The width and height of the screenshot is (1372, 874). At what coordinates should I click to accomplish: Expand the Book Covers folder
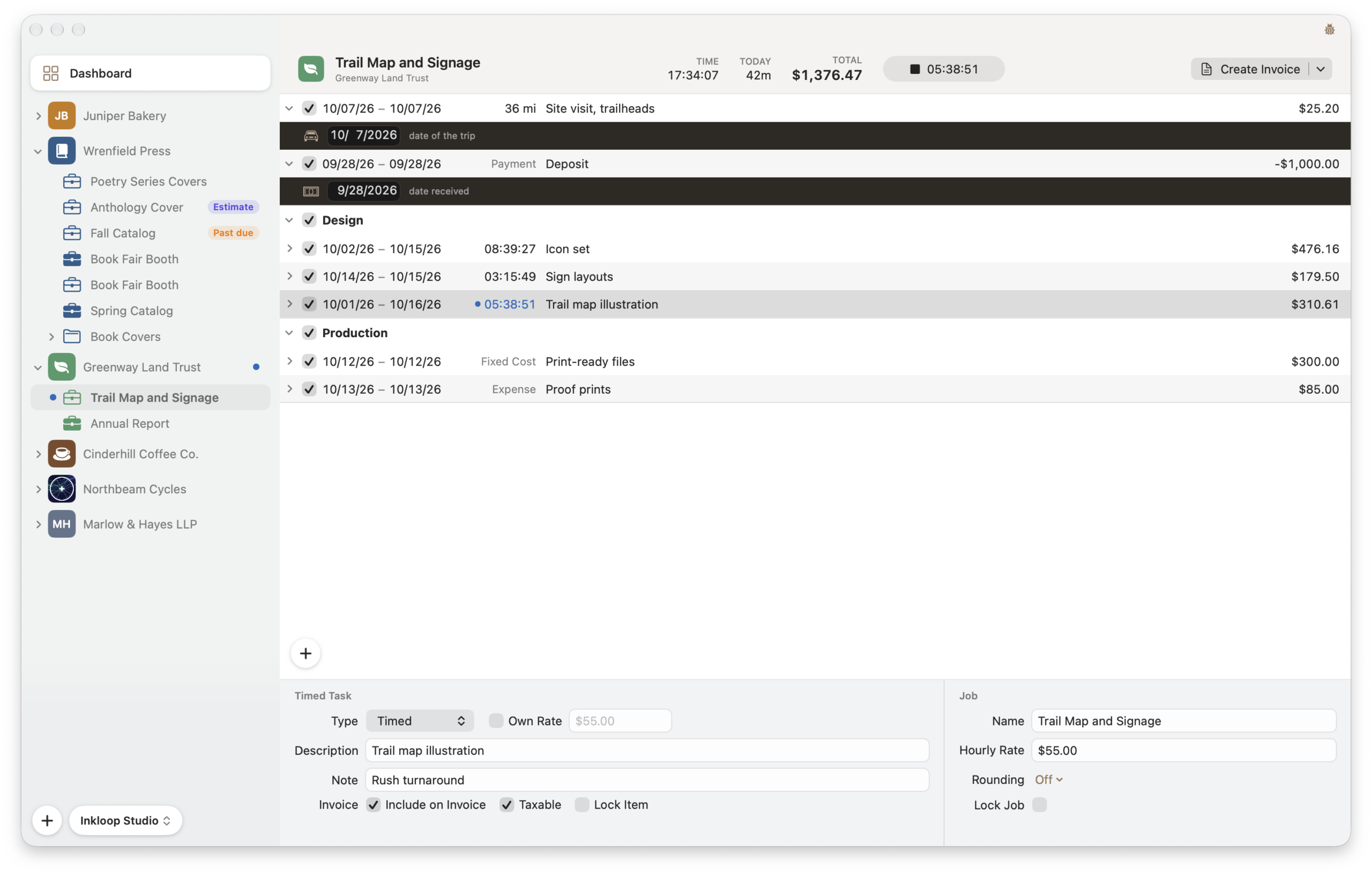pos(51,336)
